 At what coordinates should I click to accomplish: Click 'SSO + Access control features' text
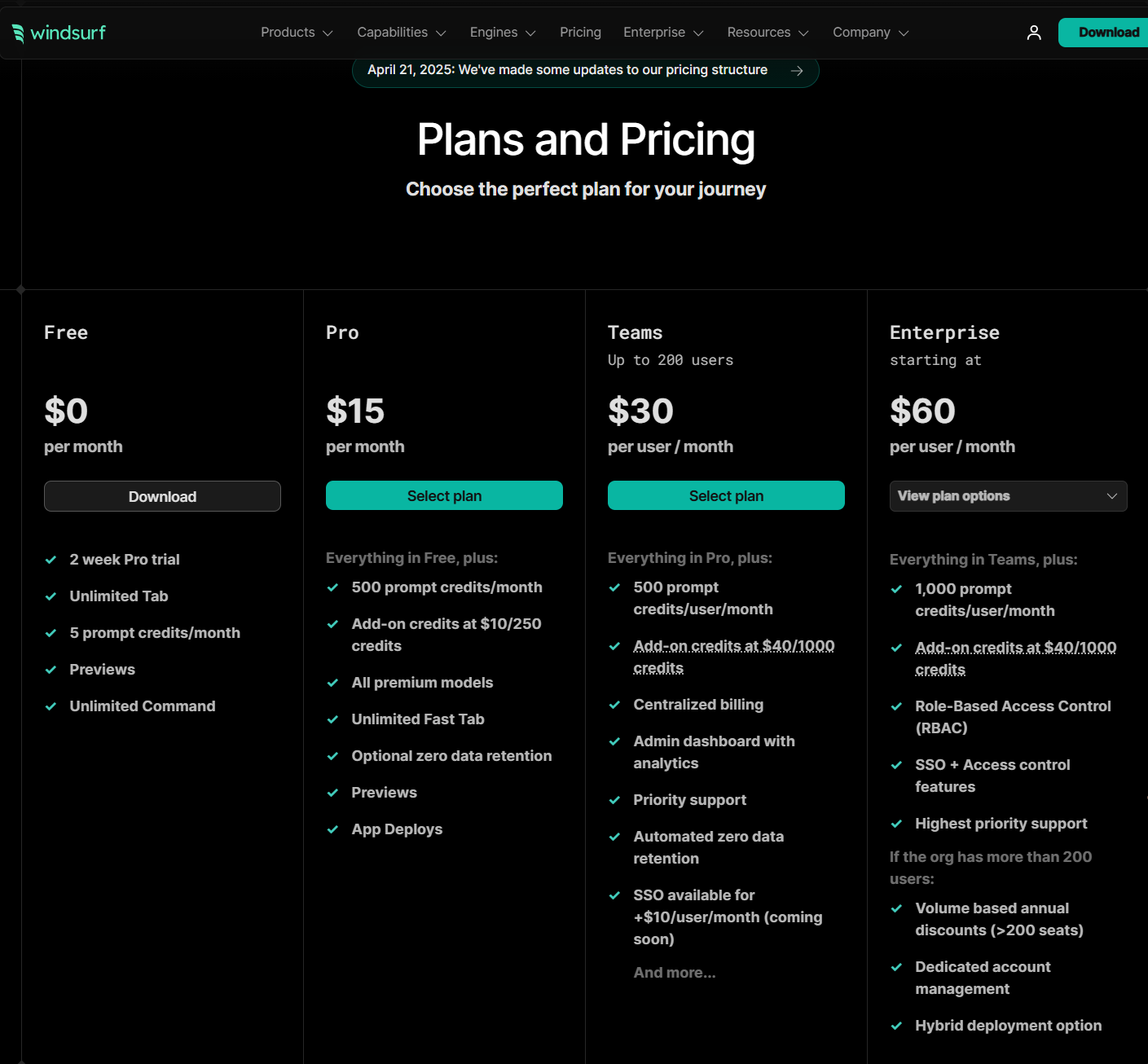pos(993,776)
